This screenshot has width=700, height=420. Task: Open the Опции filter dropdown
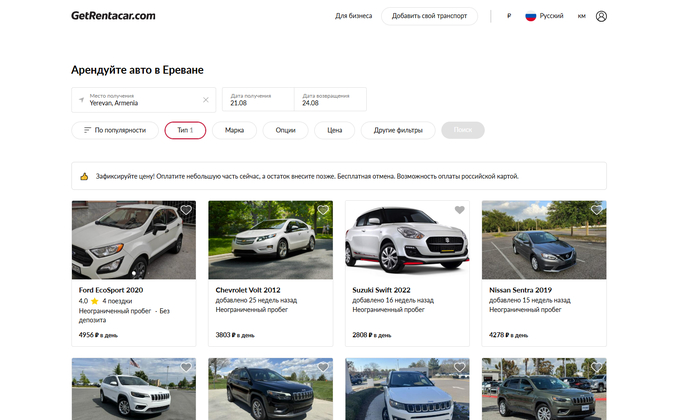tap(285, 130)
